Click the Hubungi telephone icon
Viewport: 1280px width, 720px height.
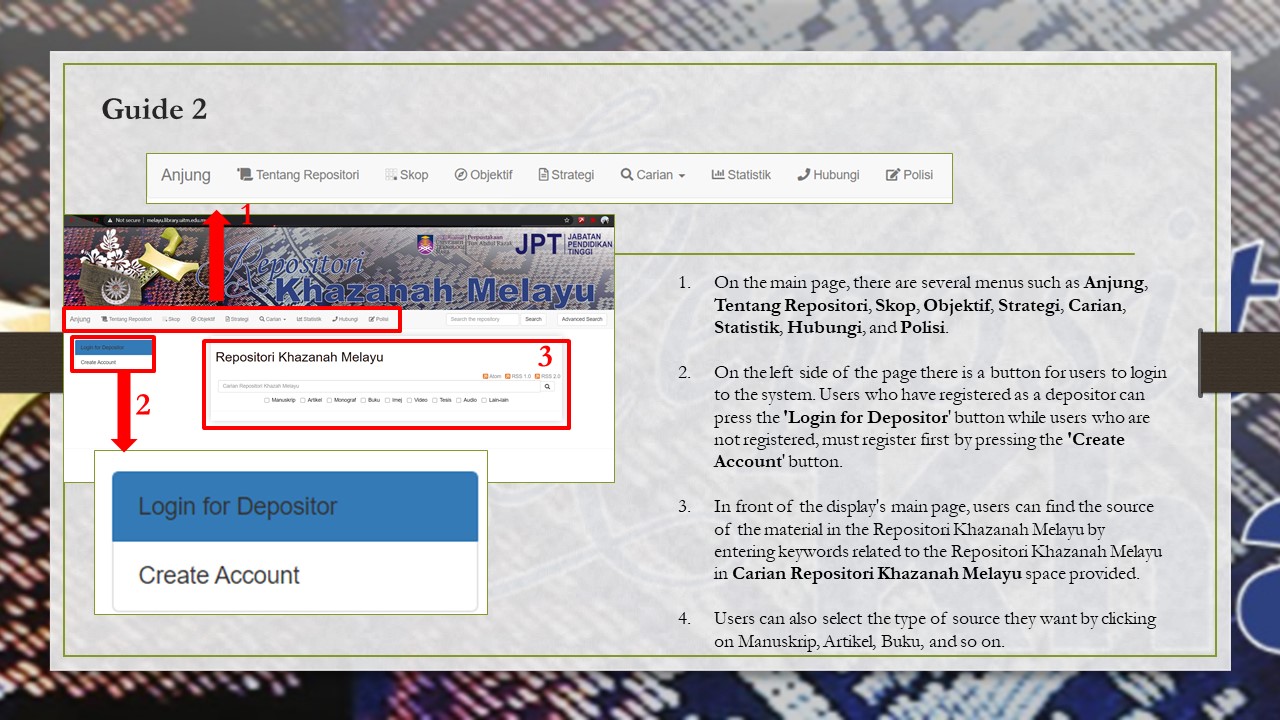point(804,175)
